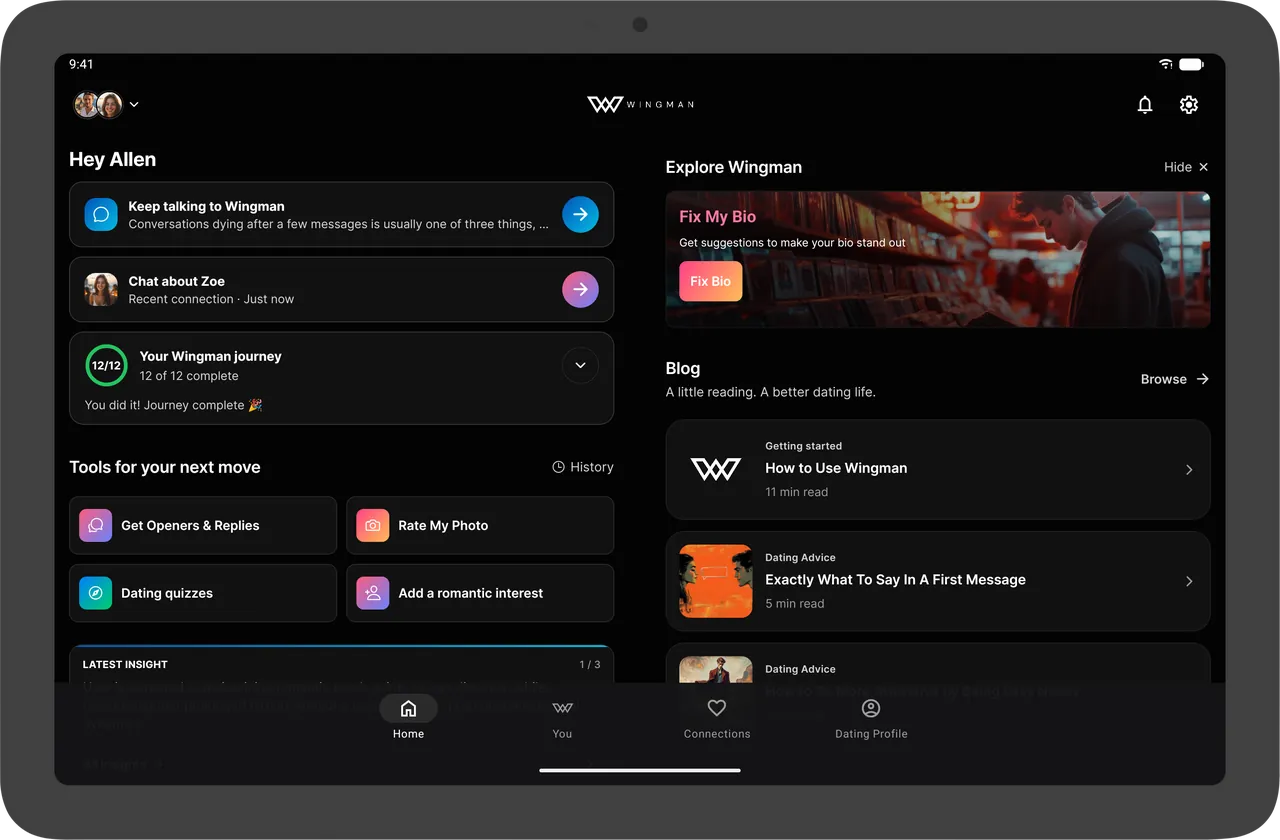1280x840 pixels.
Task: Click the Rate My Photo camera icon
Action: 373,525
